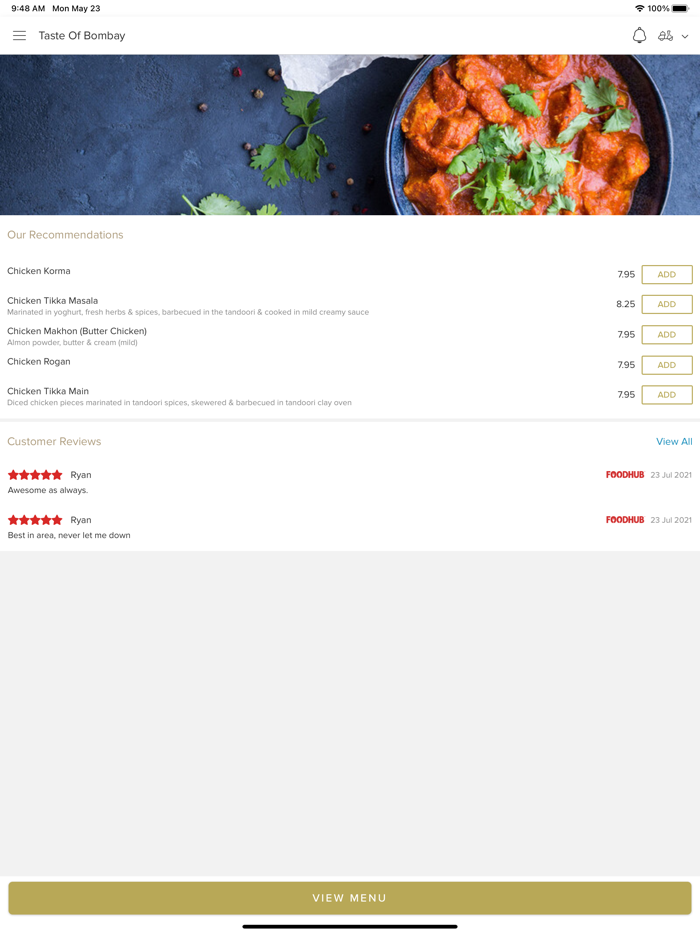Add Chicken Makhon Butter Chicken
Screen dimensions: 700x934
[667, 335]
